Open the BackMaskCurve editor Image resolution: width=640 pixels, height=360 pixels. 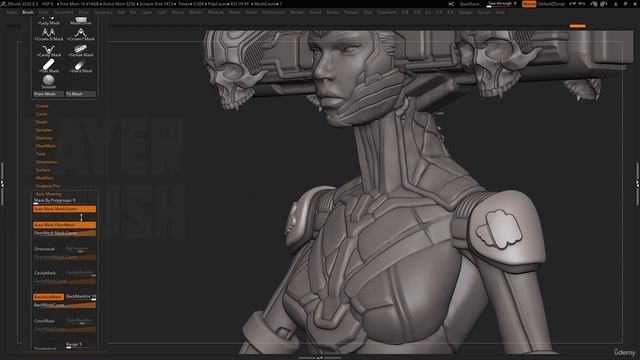click(x=64, y=305)
